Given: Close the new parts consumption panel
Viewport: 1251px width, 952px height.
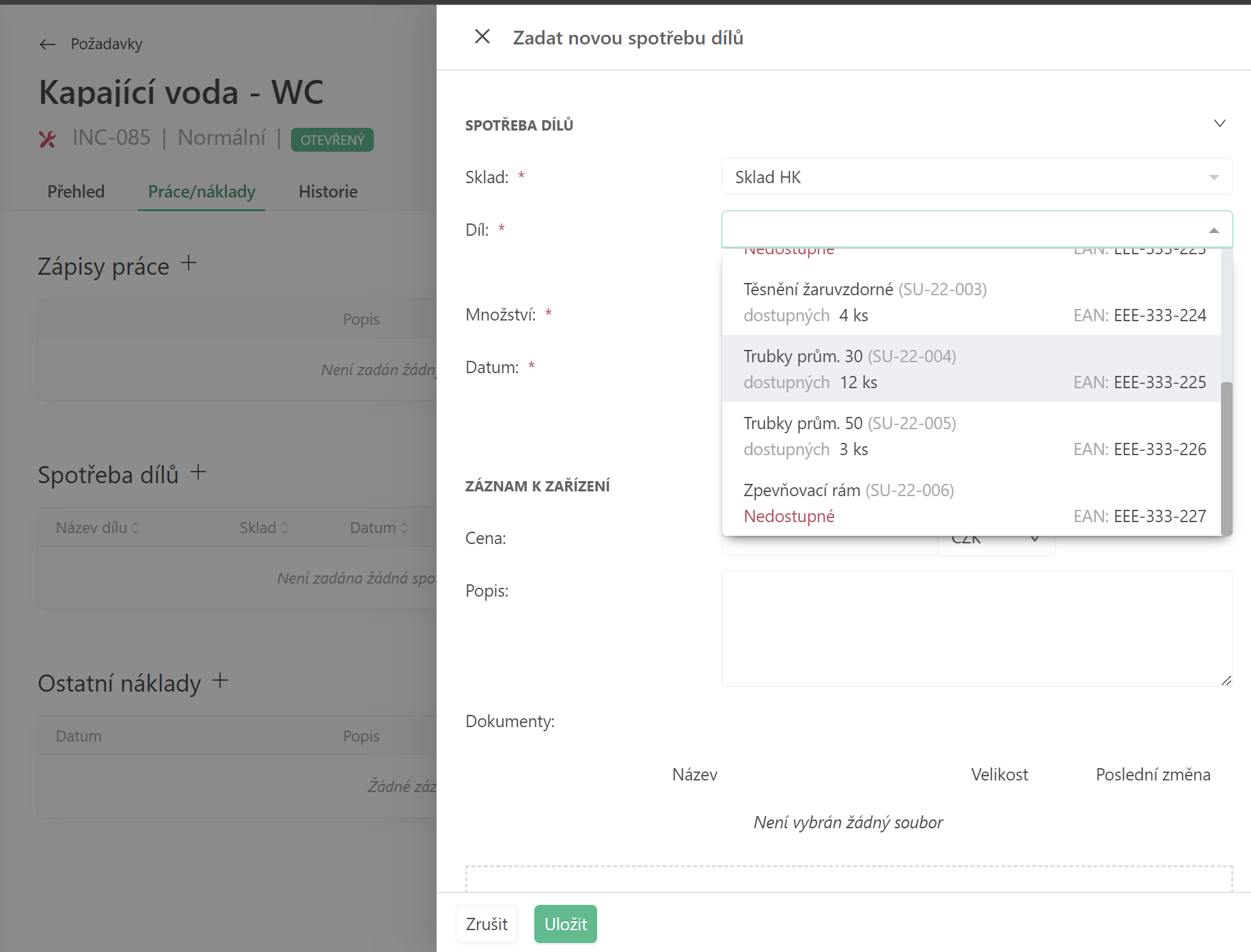Looking at the screenshot, I should pos(482,37).
